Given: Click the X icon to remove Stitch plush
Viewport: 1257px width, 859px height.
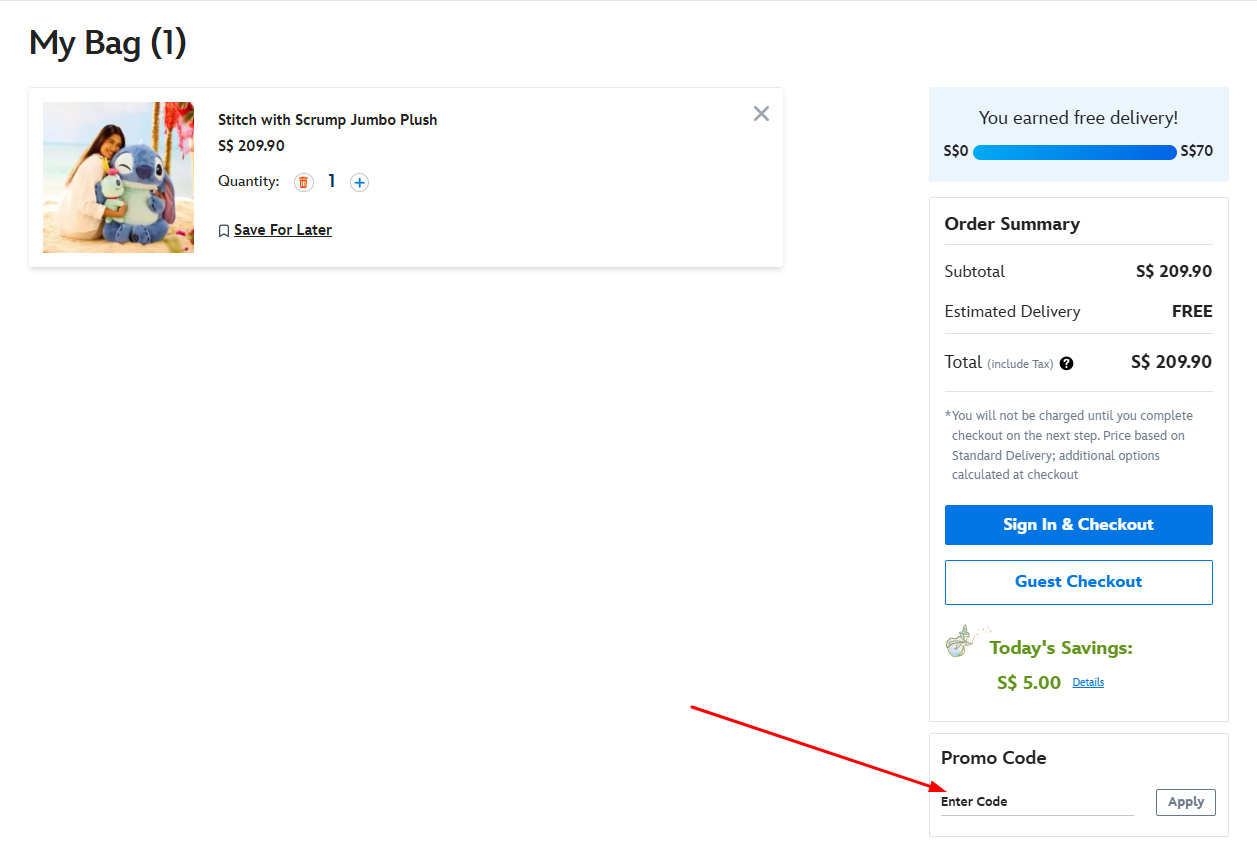Looking at the screenshot, I should point(761,113).
